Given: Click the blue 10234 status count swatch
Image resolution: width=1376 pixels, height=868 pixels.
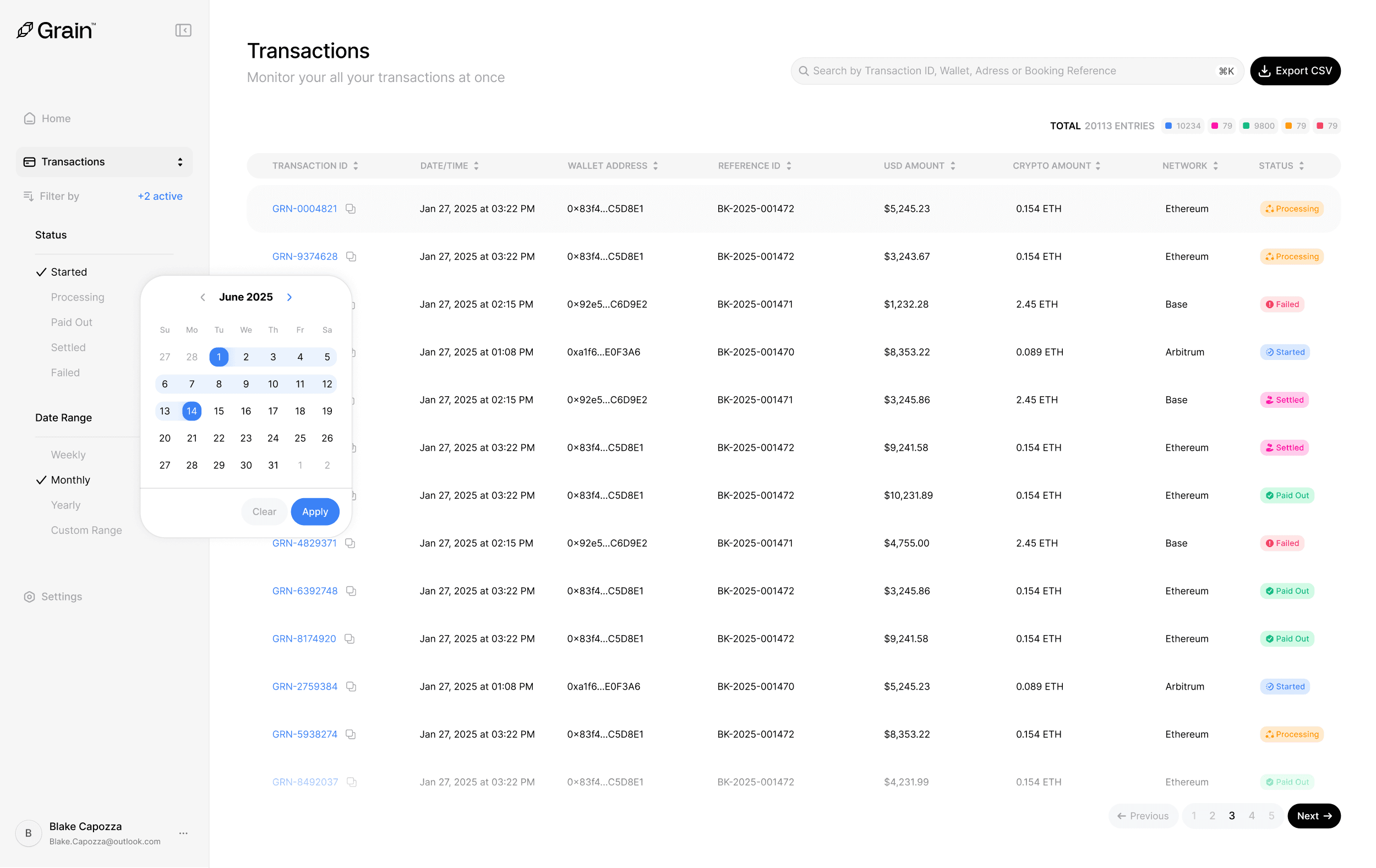Looking at the screenshot, I should [1168, 125].
